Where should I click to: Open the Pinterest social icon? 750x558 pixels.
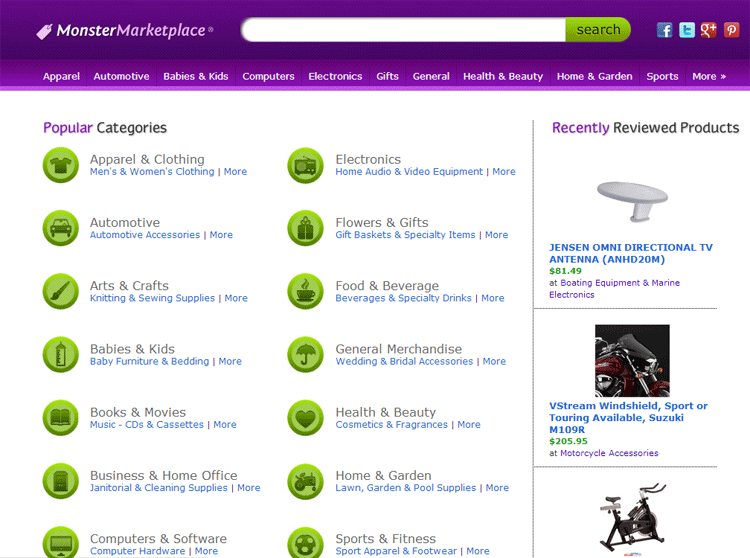(x=731, y=30)
